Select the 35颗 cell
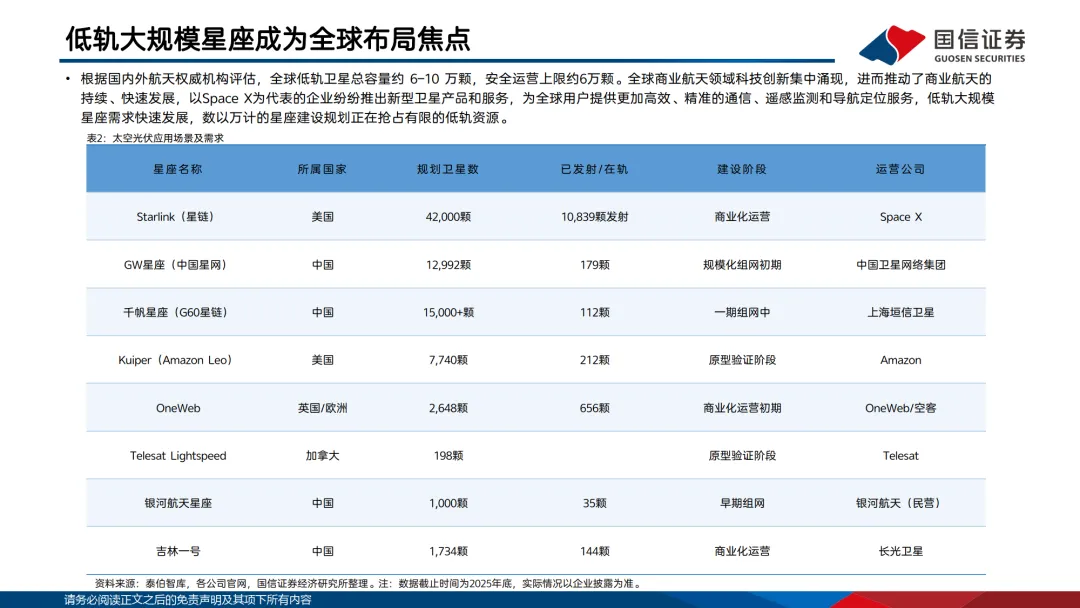The width and height of the screenshot is (1080, 608). [594, 503]
